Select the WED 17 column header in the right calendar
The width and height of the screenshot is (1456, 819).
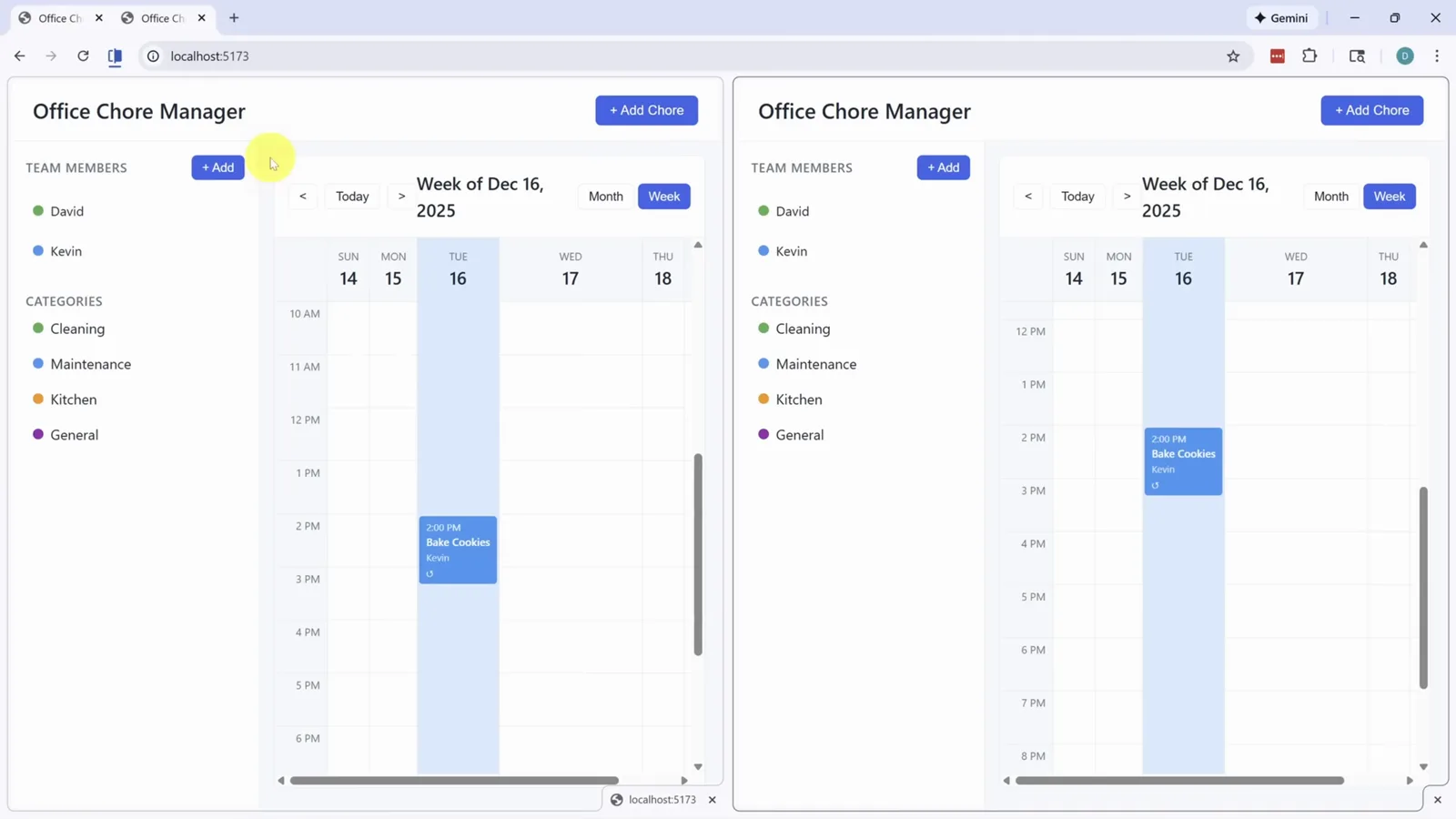click(1295, 269)
